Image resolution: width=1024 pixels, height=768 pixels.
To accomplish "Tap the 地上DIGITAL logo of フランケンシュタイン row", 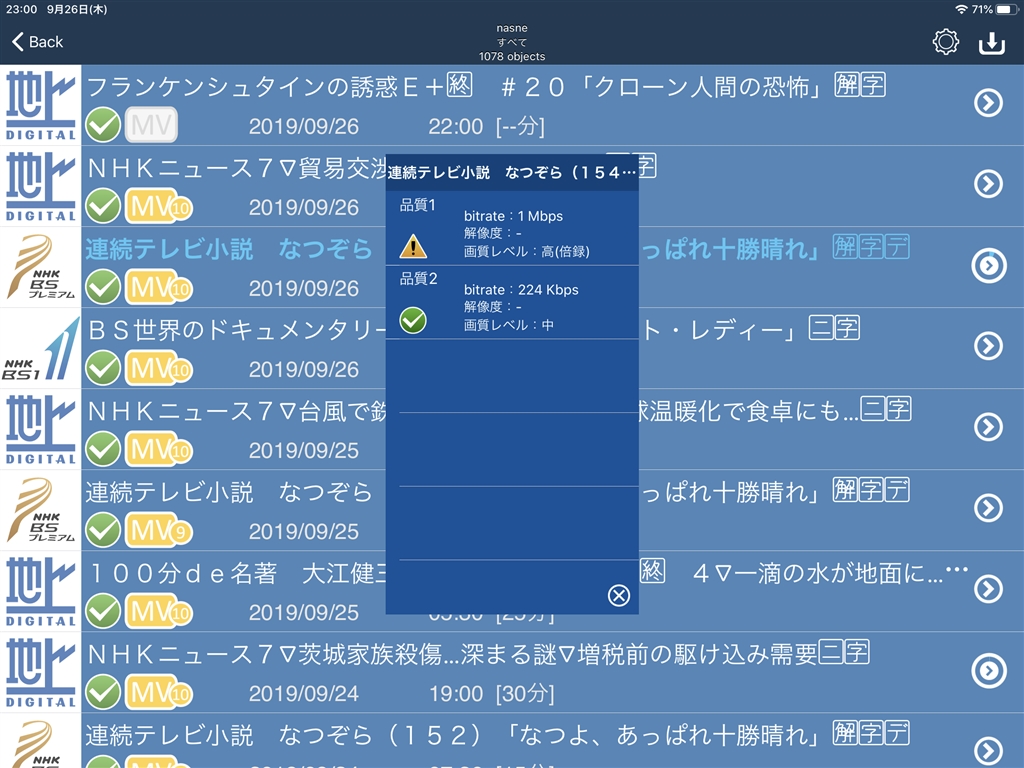I will pyautogui.click(x=40, y=105).
